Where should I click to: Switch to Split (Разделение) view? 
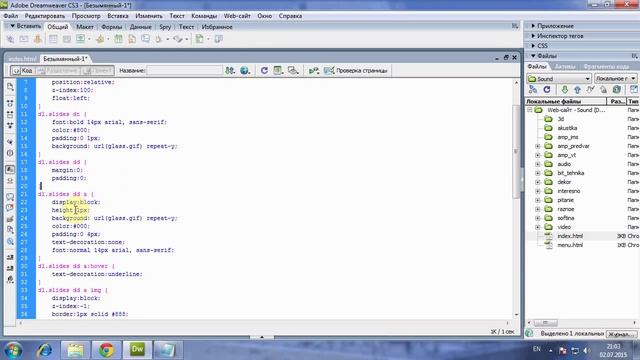(58, 71)
